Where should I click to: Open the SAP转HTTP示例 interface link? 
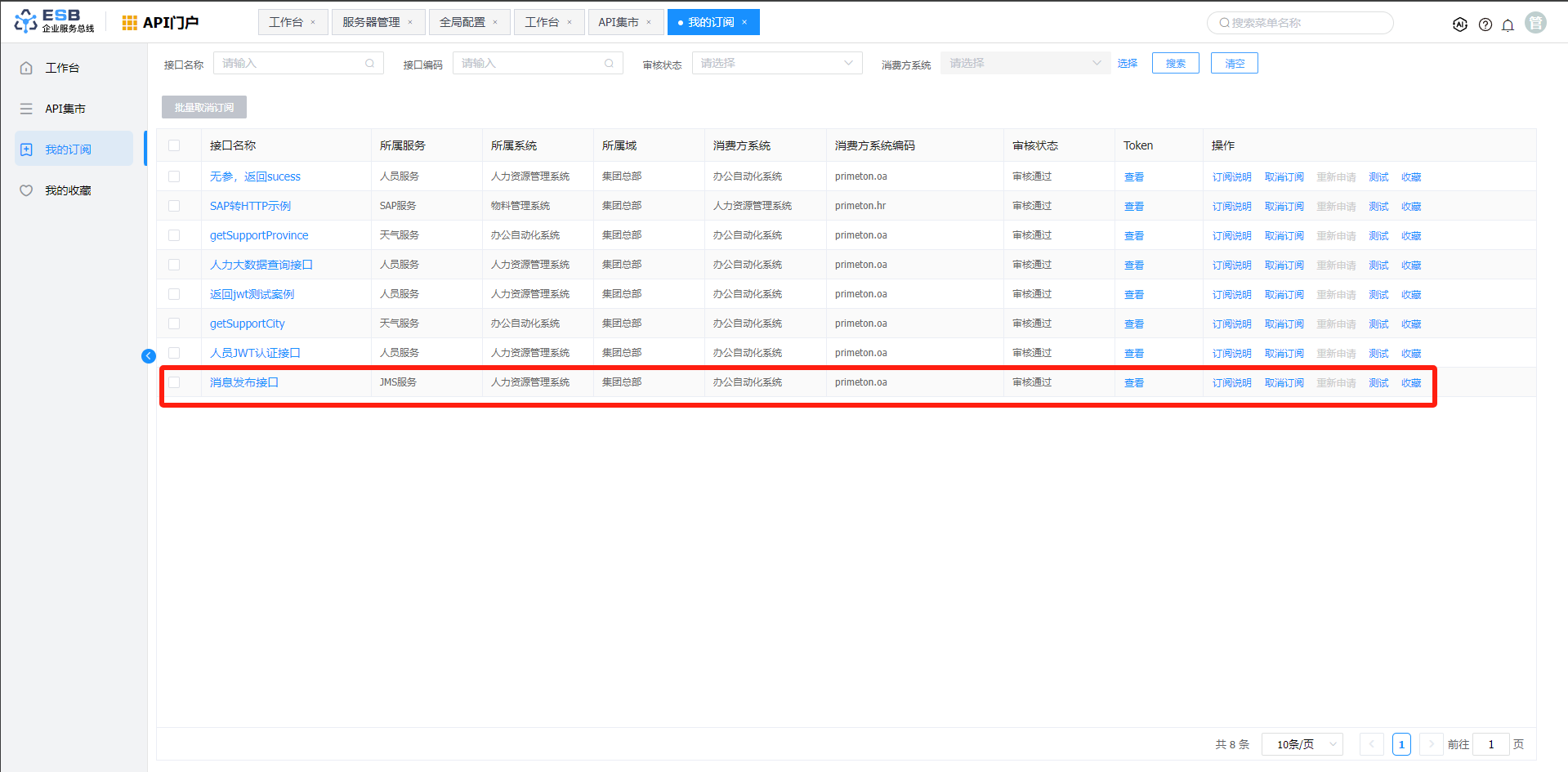(x=250, y=206)
